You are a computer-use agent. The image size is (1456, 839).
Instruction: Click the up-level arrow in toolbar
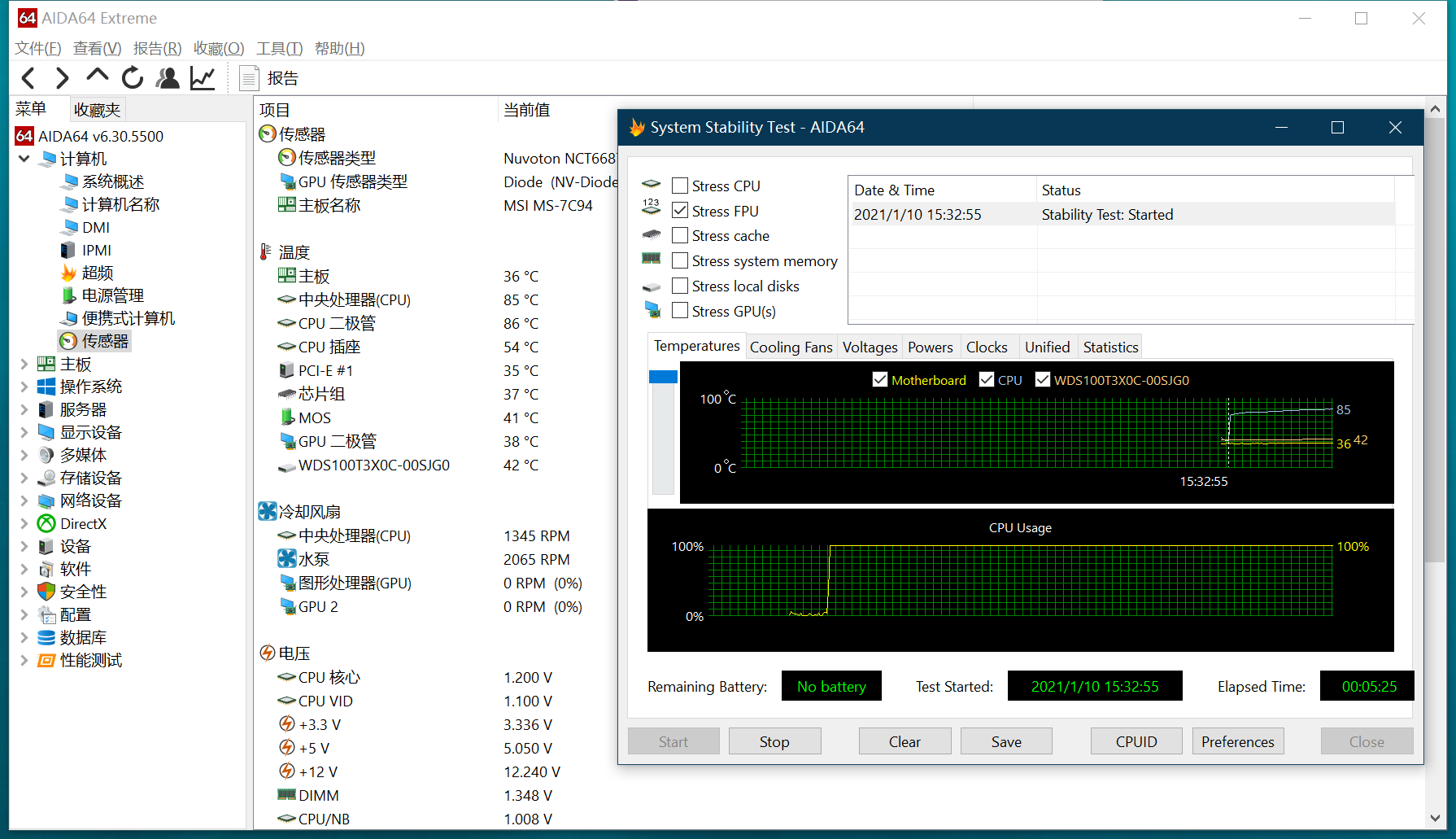(97, 76)
